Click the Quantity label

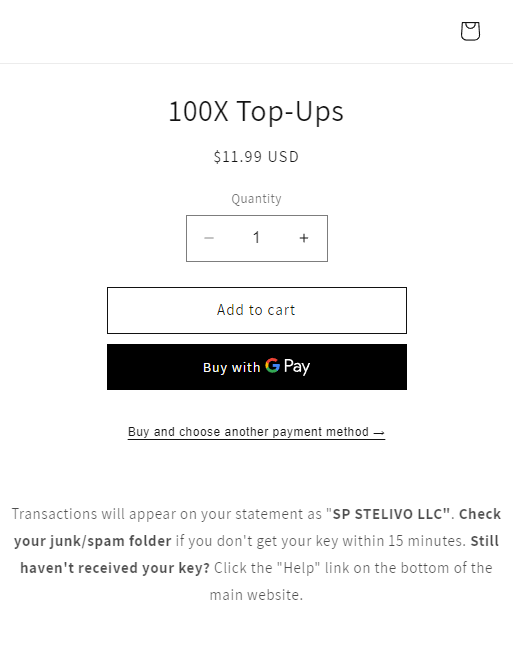tap(256, 198)
